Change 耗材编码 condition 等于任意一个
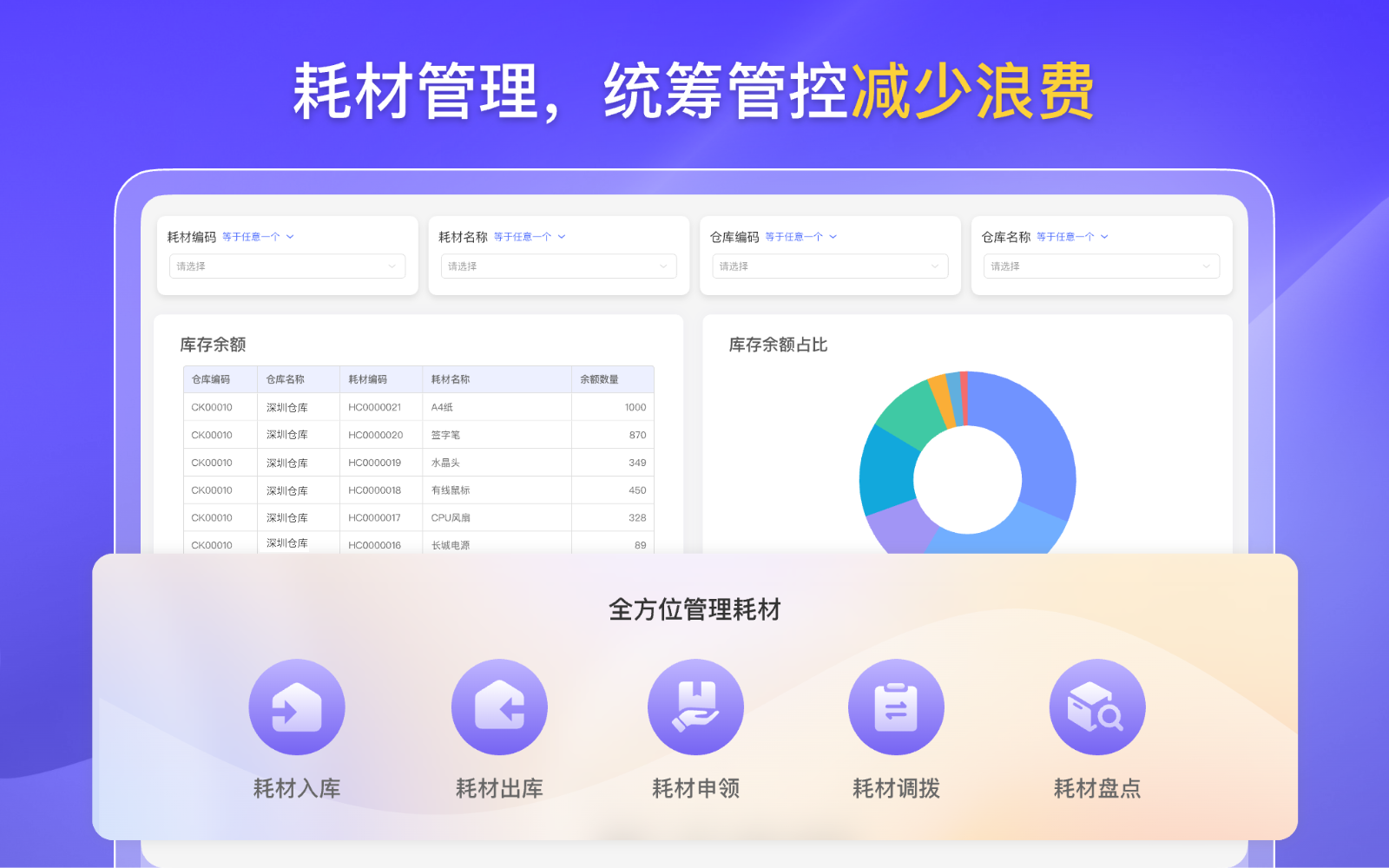Screen dimensions: 1389x868 coord(258,237)
